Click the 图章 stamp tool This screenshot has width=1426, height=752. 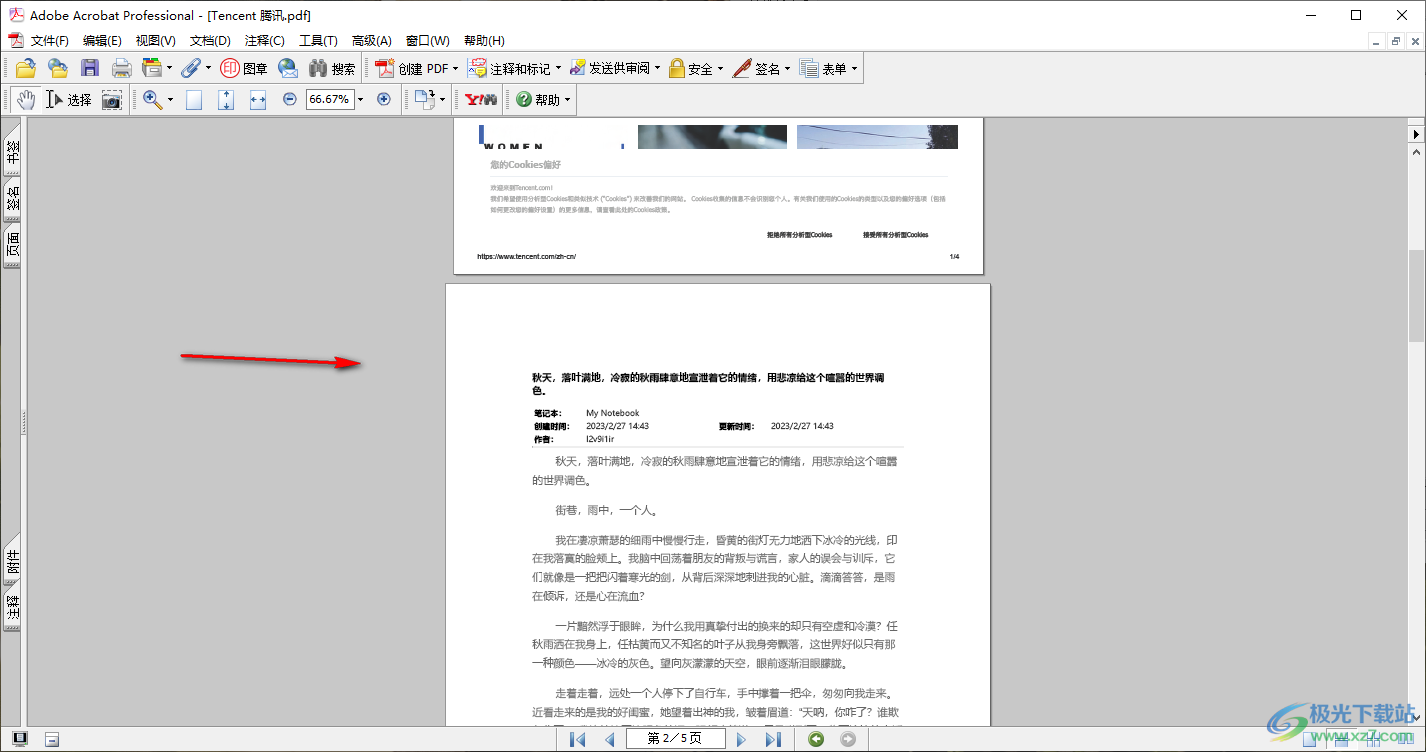[x=244, y=68]
